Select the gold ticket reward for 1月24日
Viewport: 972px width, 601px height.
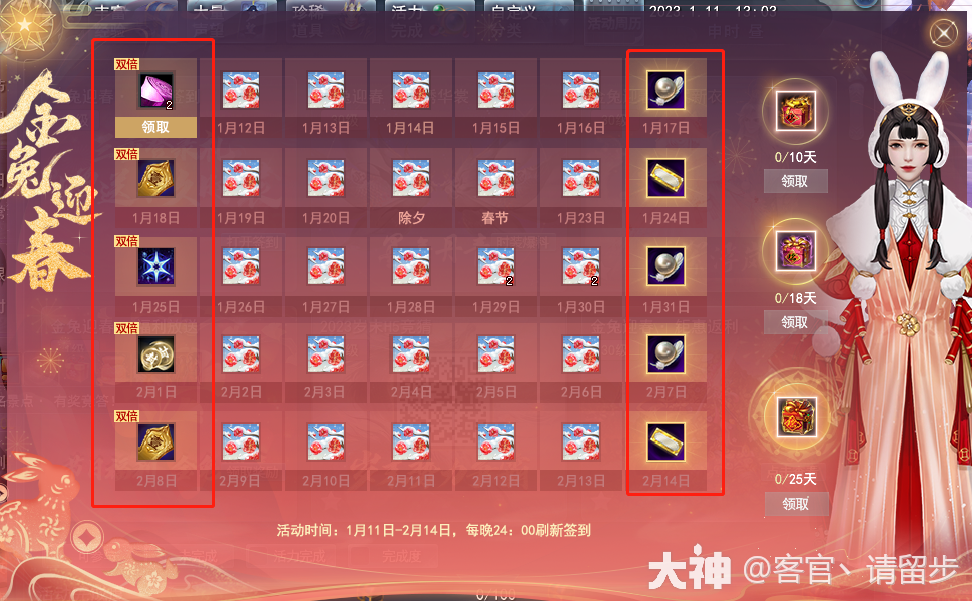[x=666, y=178]
